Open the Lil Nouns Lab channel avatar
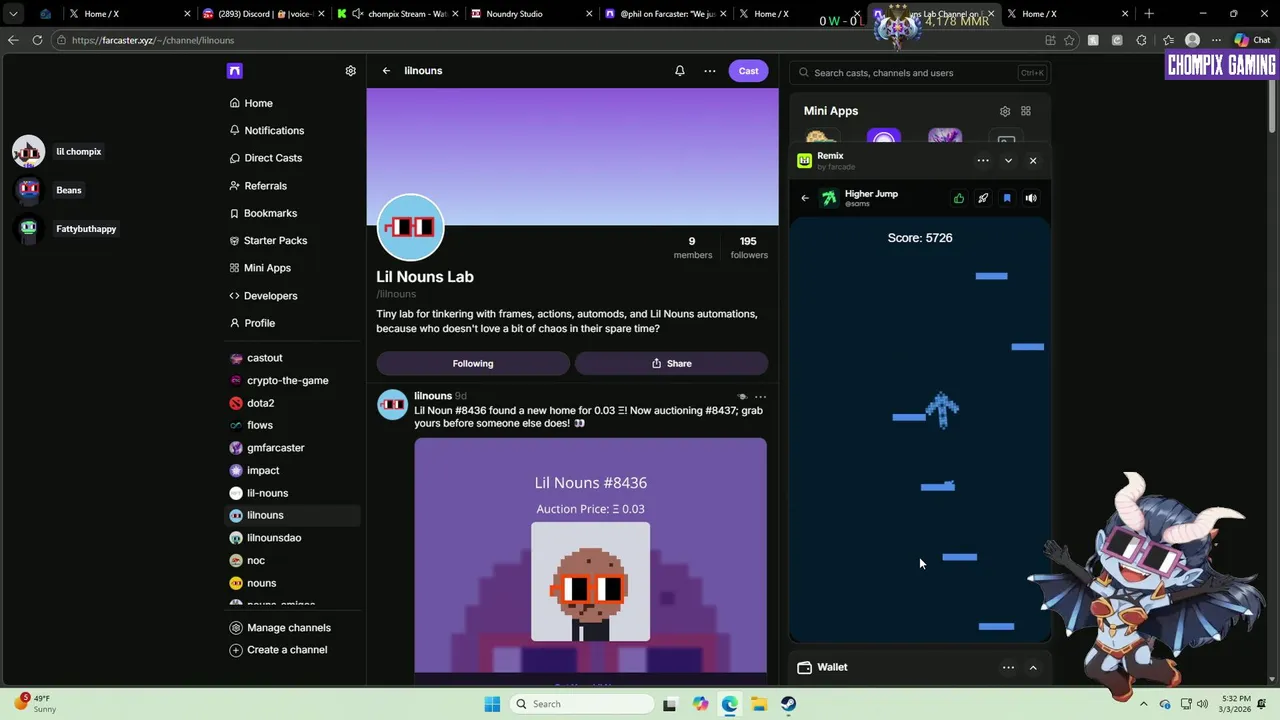 (410, 227)
